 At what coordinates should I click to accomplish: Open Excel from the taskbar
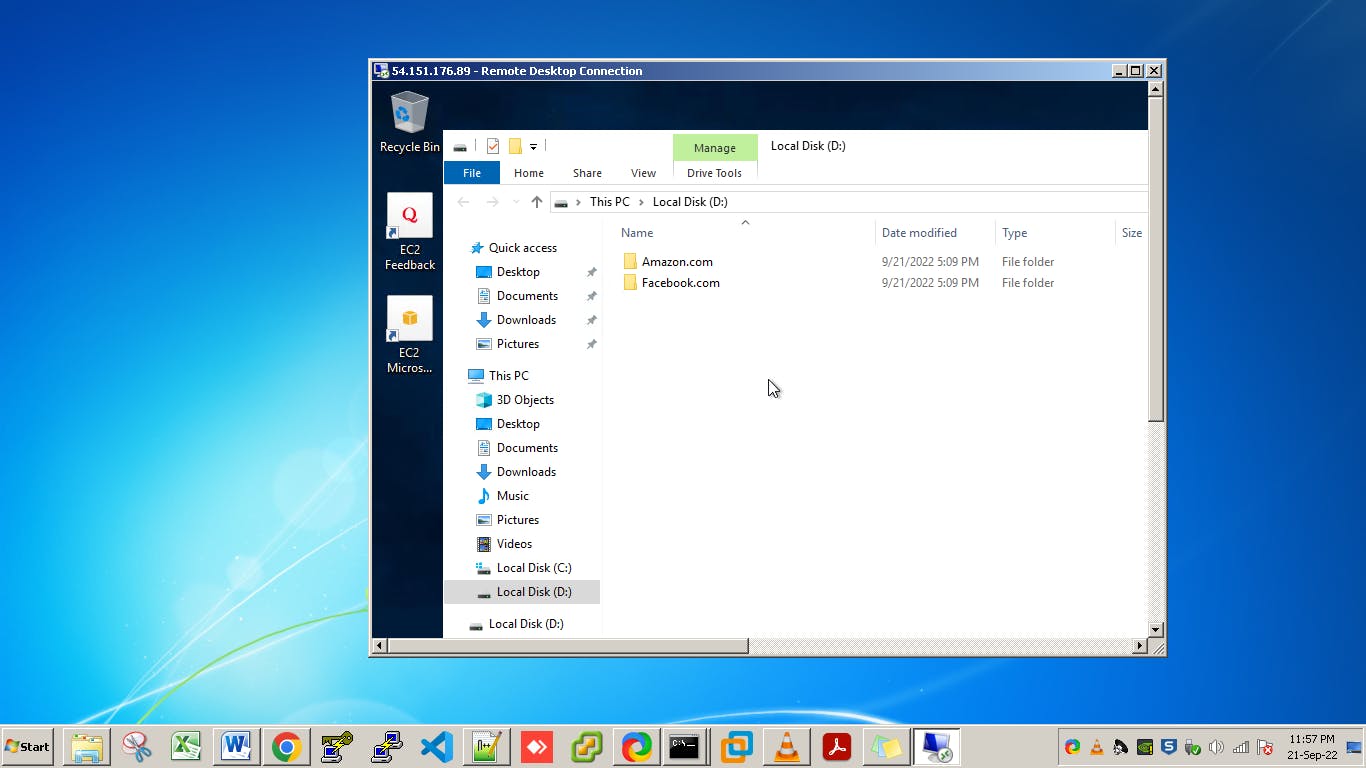click(186, 747)
